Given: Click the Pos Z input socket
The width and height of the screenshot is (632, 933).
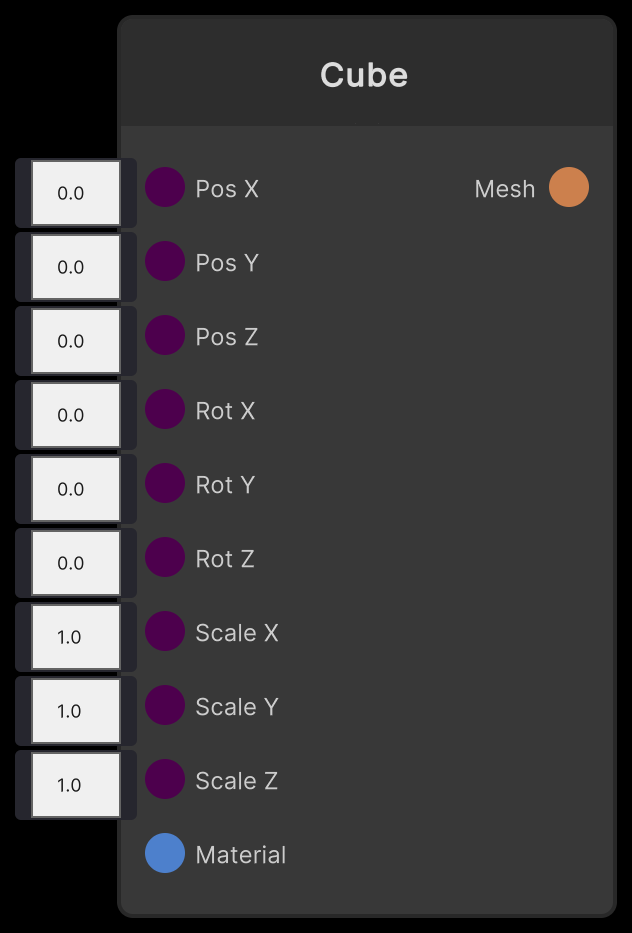Looking at the screenshot, I should tap(165, 336).
